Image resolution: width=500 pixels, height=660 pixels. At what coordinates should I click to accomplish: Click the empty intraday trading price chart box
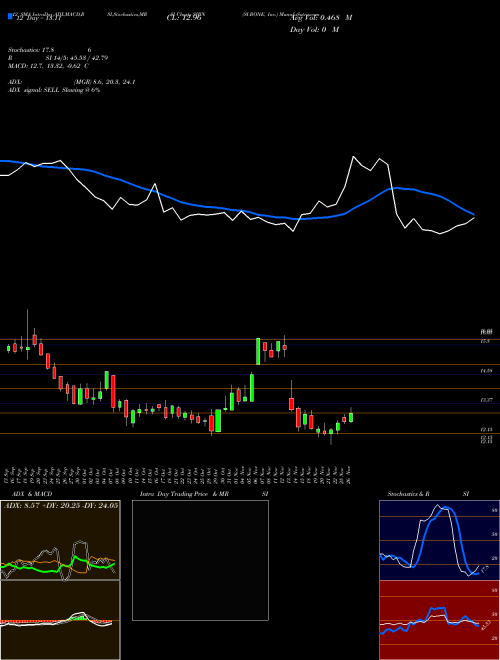pos(200,560)
